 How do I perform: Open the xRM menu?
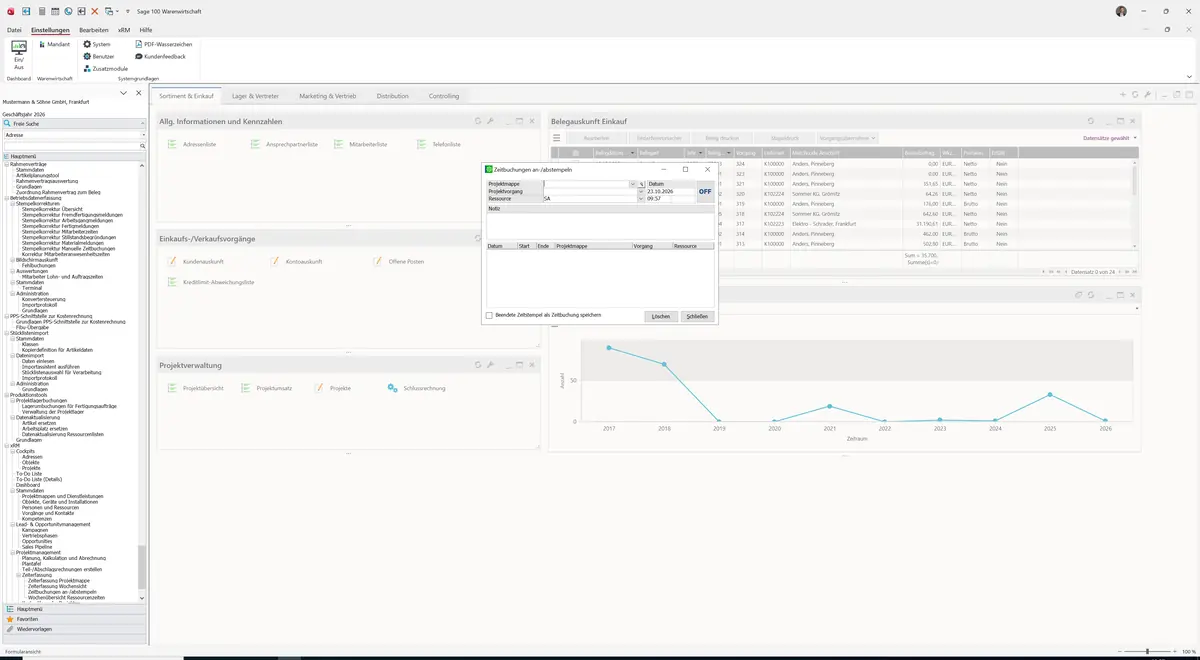pyautogui.click(x=124, y=30)
